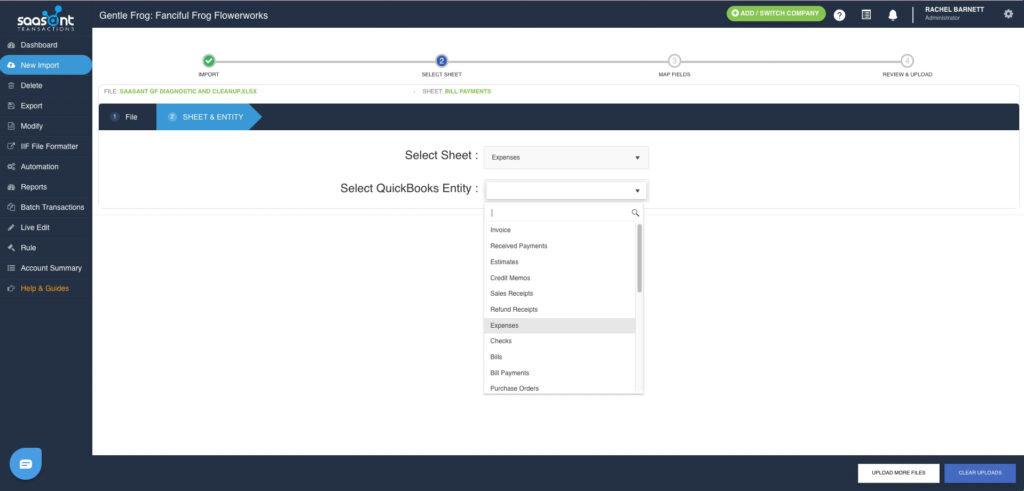Click the Delete trash icon

[x=10, y=86]
